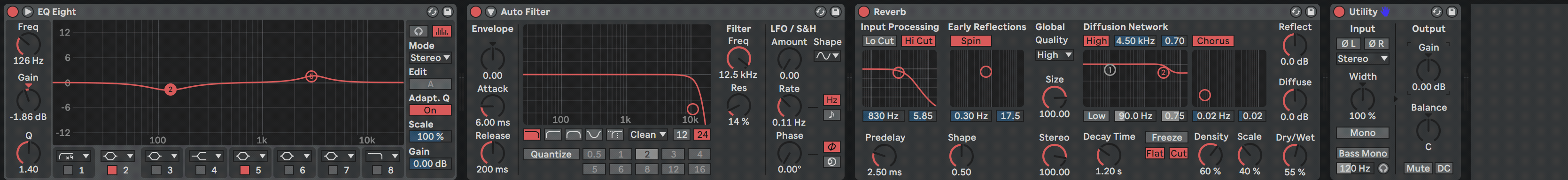The height and width of the screenshot is (180, 1568).
Task: Open EQ band 1 filter type dropdown
Action: pos(74,156)
